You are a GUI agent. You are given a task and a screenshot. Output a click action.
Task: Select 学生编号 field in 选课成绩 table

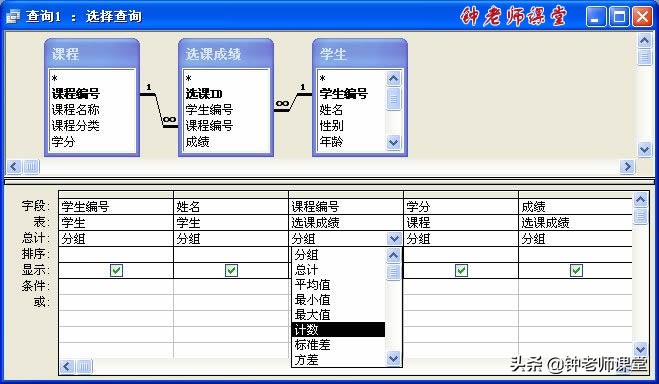click(x=209, y=110)
